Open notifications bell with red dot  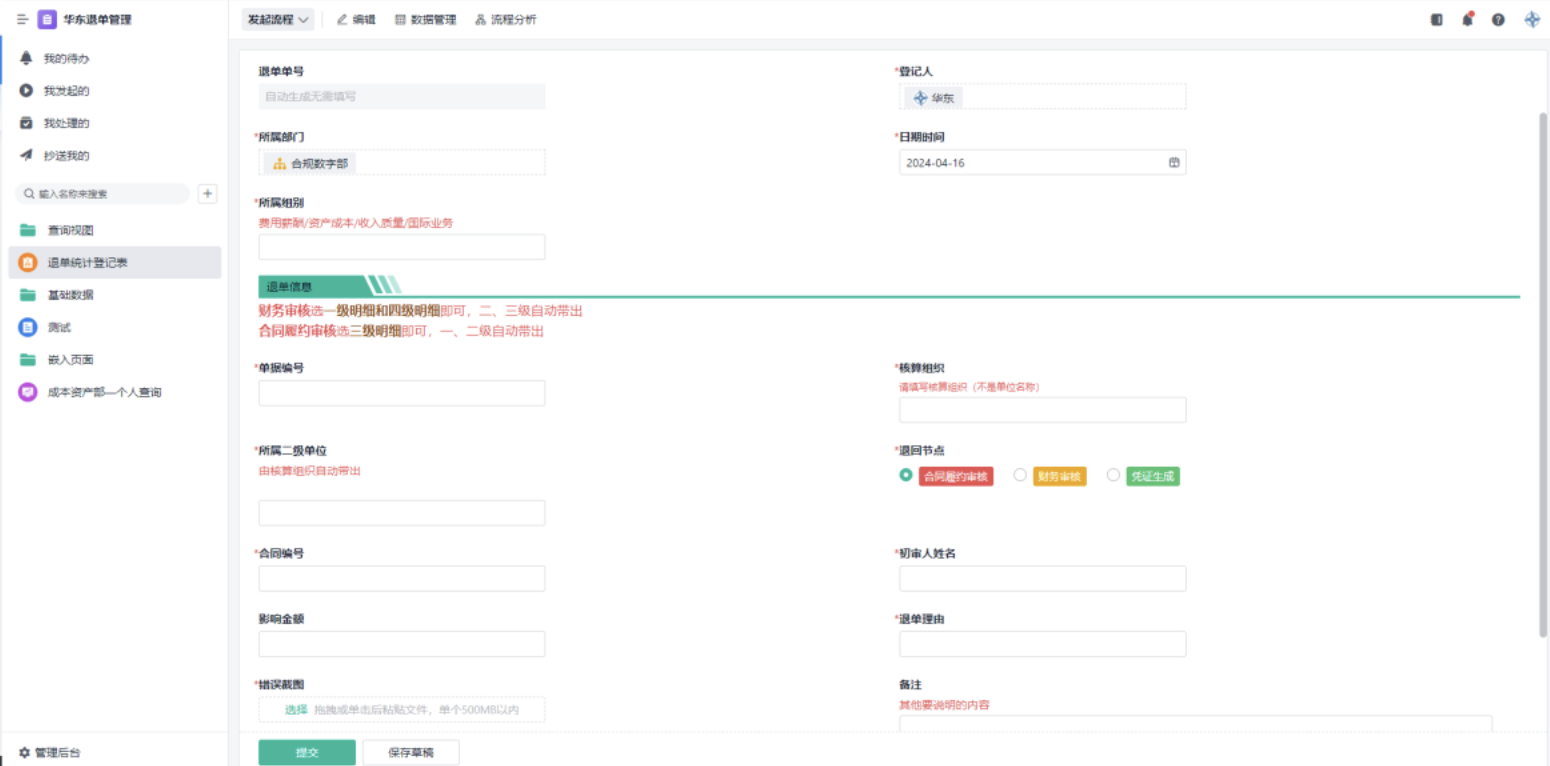coord(1467,19)
